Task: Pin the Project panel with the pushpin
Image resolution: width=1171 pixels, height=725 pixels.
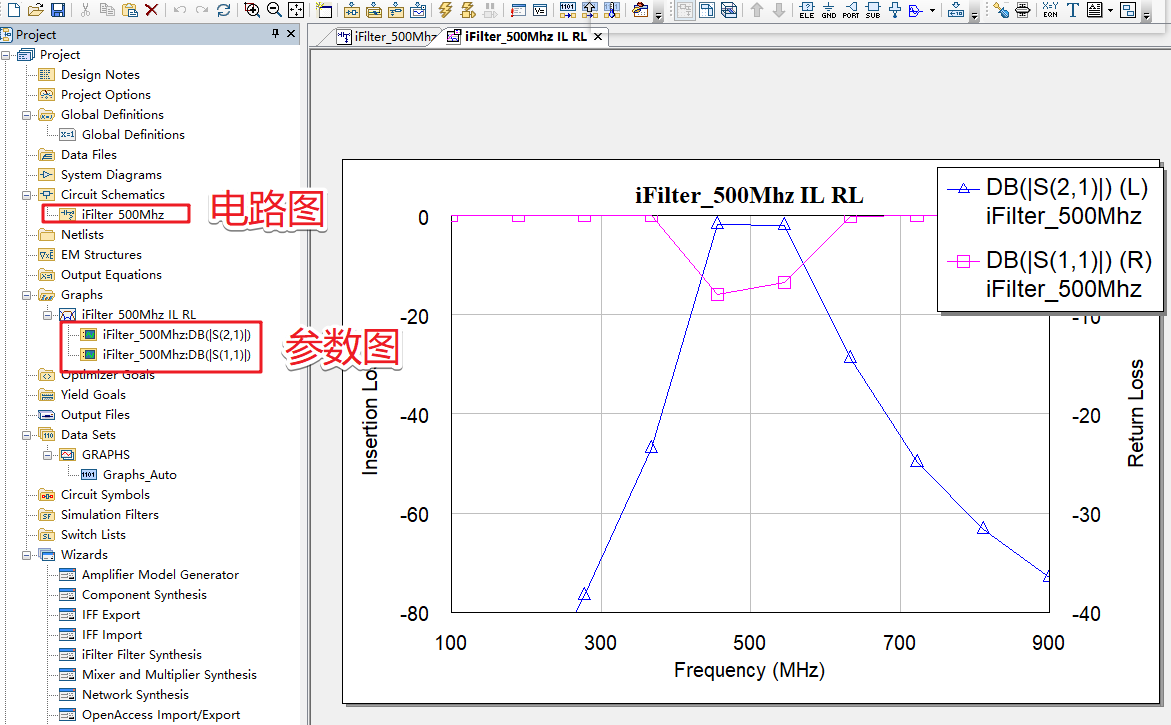Action: point(276,34)
